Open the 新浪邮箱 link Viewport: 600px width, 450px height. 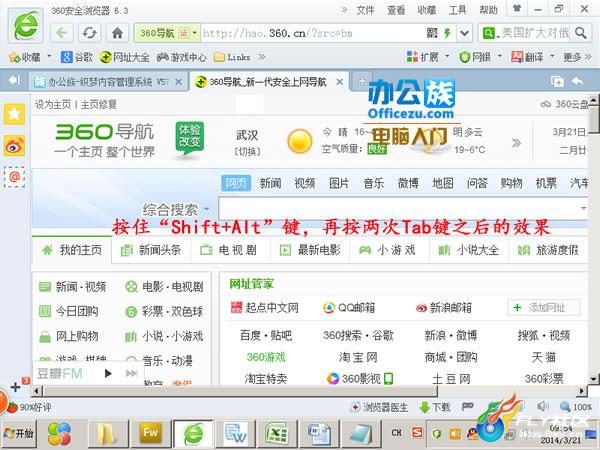click(444, 308)
